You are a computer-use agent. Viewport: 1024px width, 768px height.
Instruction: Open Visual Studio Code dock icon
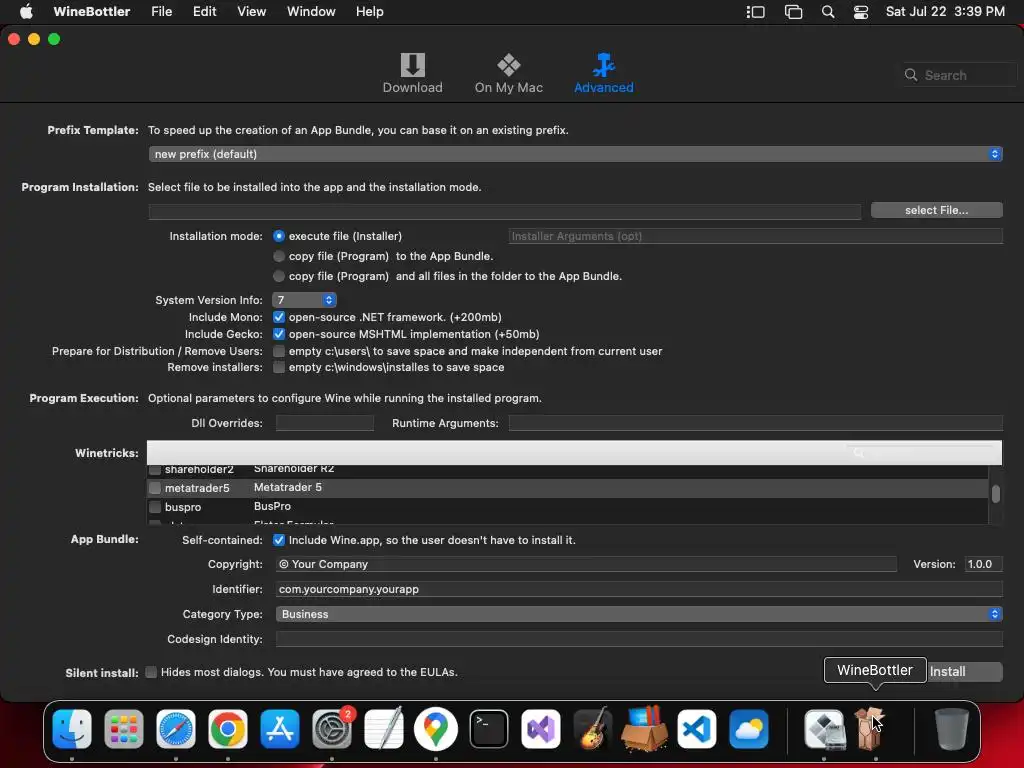[696, 728]
